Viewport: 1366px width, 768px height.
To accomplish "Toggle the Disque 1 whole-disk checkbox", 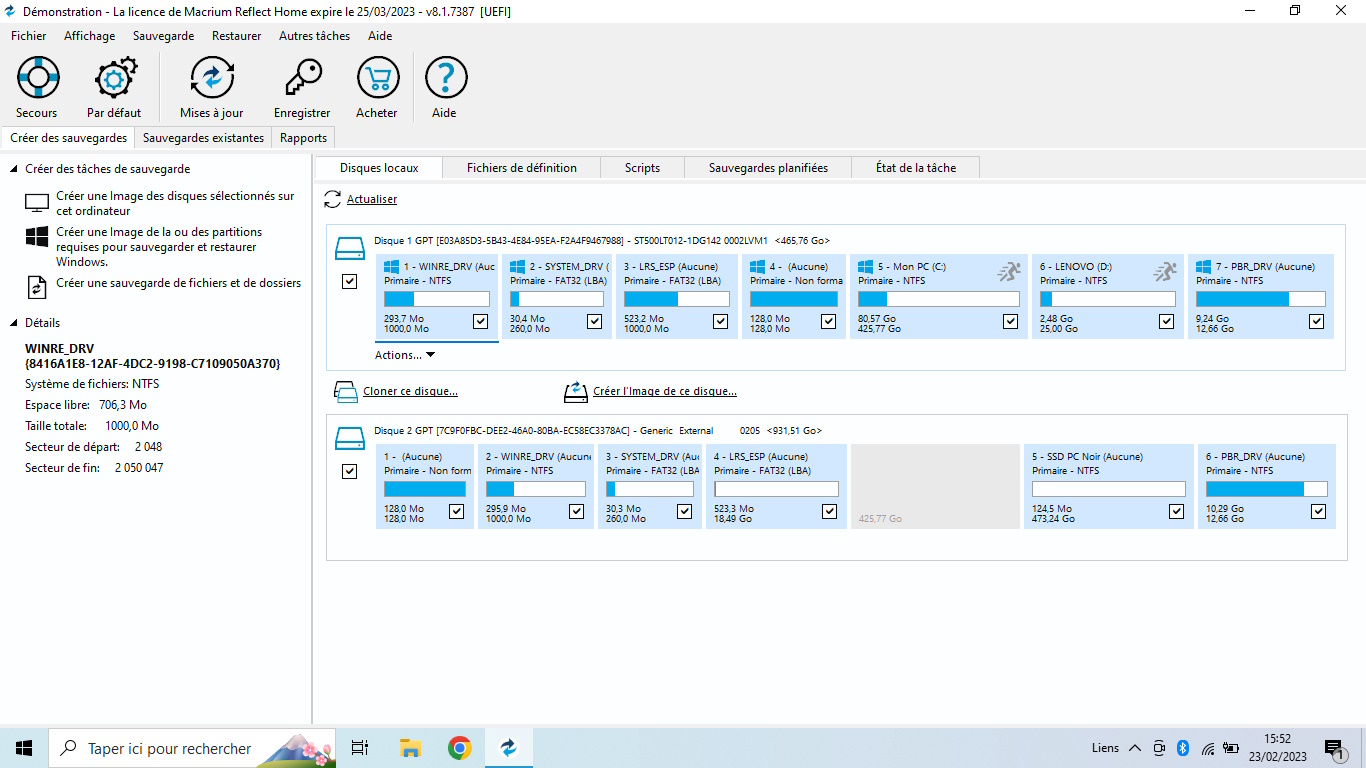I will [x=349, y=282].
